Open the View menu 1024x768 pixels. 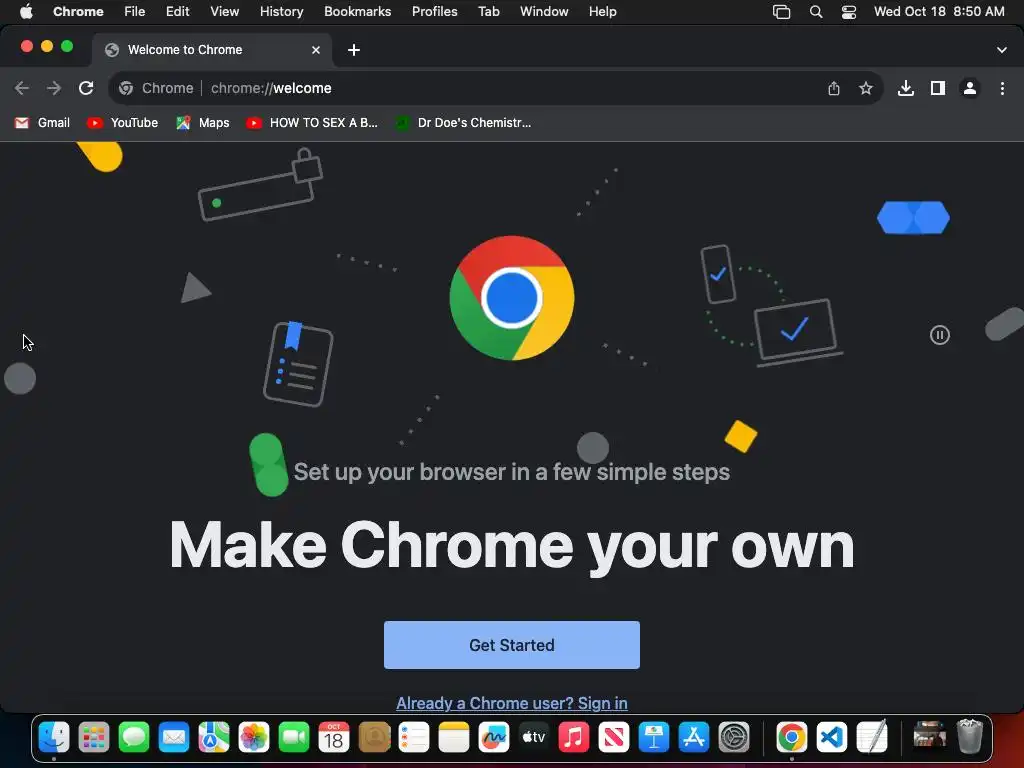(x=225, y=12)
